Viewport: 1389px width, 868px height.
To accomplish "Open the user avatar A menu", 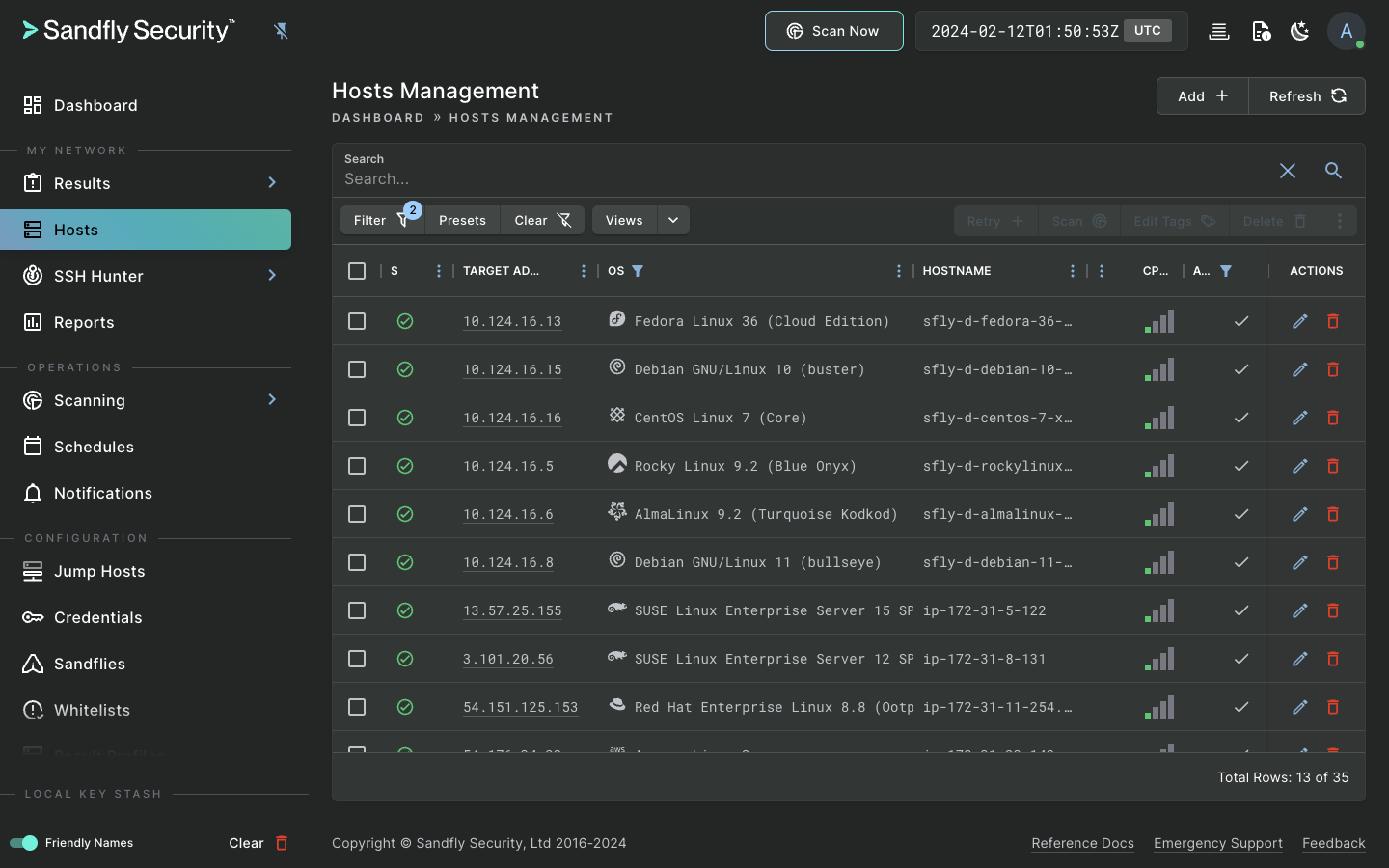I will coord(1346,31).
